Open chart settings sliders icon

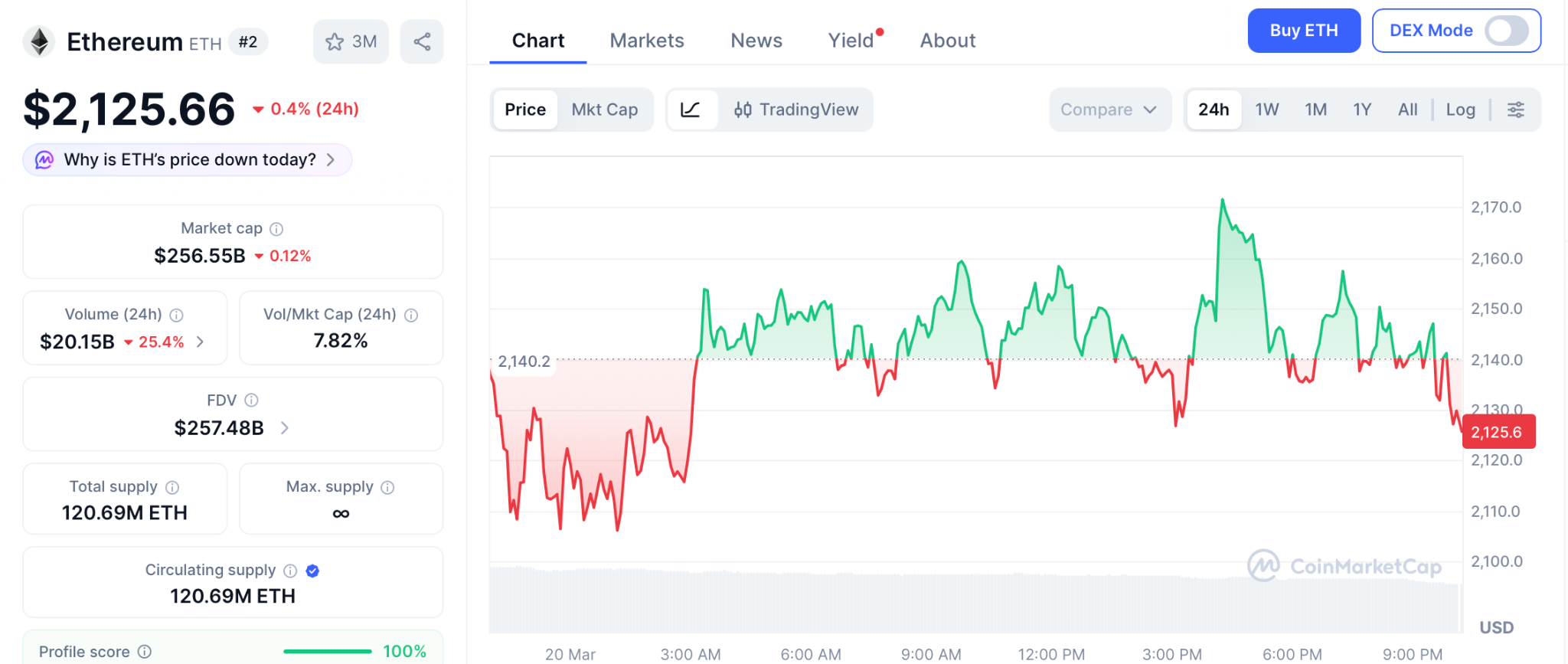[x=1515, y=110]
